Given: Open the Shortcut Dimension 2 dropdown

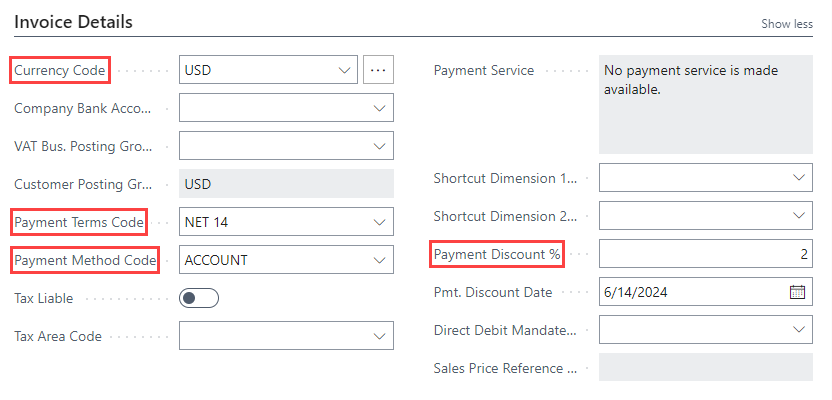Looking at the screenshot, I should click(799, 216).
